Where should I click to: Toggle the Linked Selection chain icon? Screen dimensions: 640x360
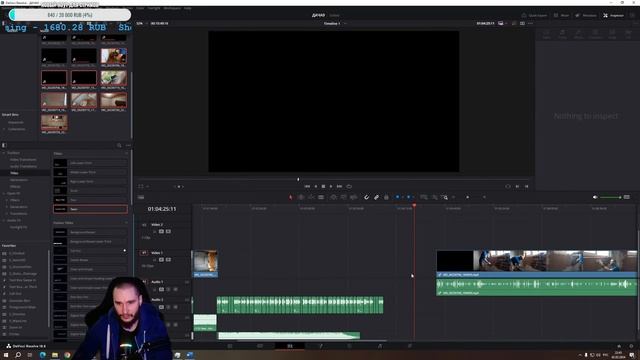point(376,198)
